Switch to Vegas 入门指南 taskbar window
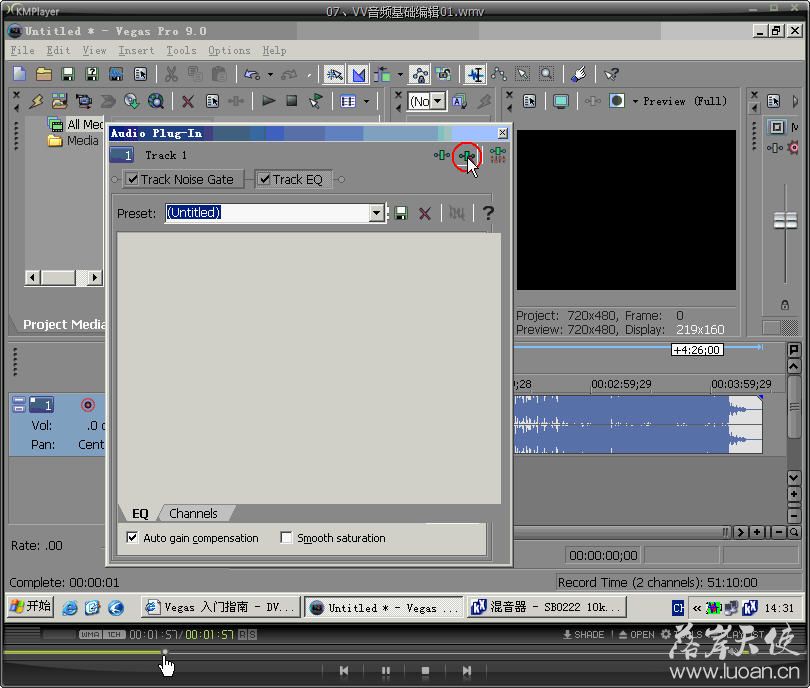 [x=221, y=607]
